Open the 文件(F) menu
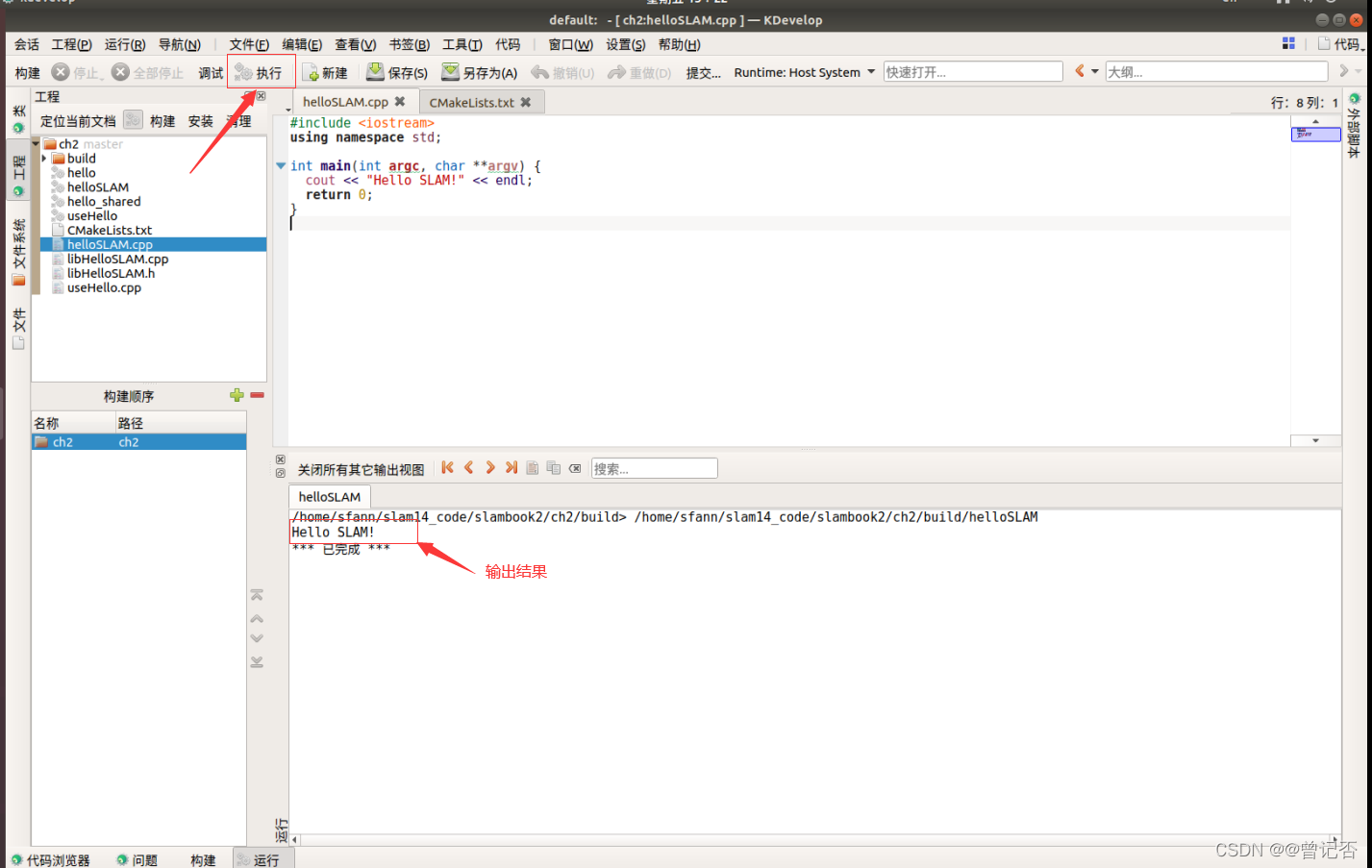The height and width of the screenshot is (868, 1372). click(x=249, y=44)
